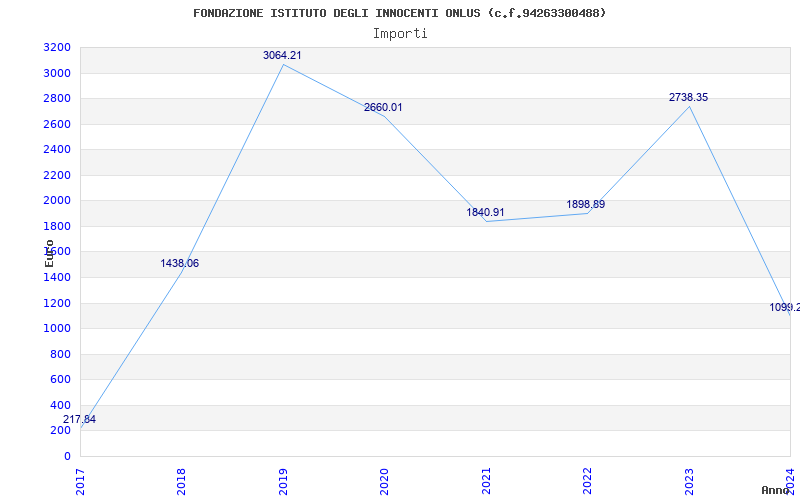The width and height of the screenshot is (800, 500).
Task: Click the 800 y-axis value
Action: [x=61, y=354]
